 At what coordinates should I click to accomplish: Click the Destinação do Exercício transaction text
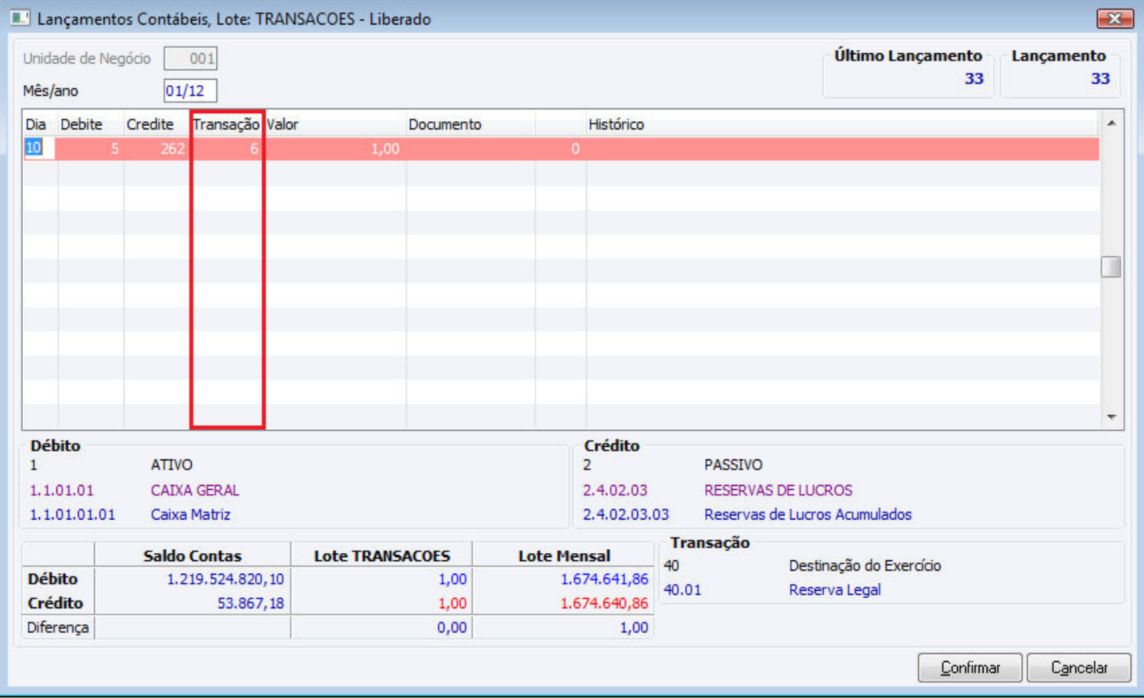(x=865, y=565)
